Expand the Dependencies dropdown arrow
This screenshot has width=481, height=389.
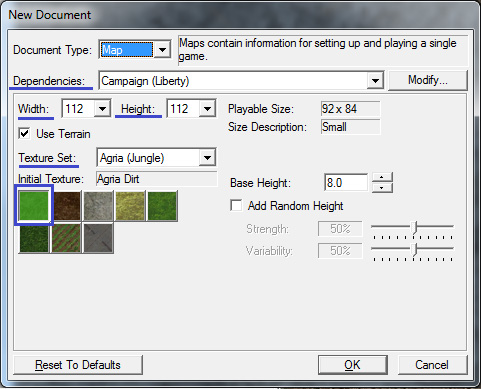(x=375, y=81)
